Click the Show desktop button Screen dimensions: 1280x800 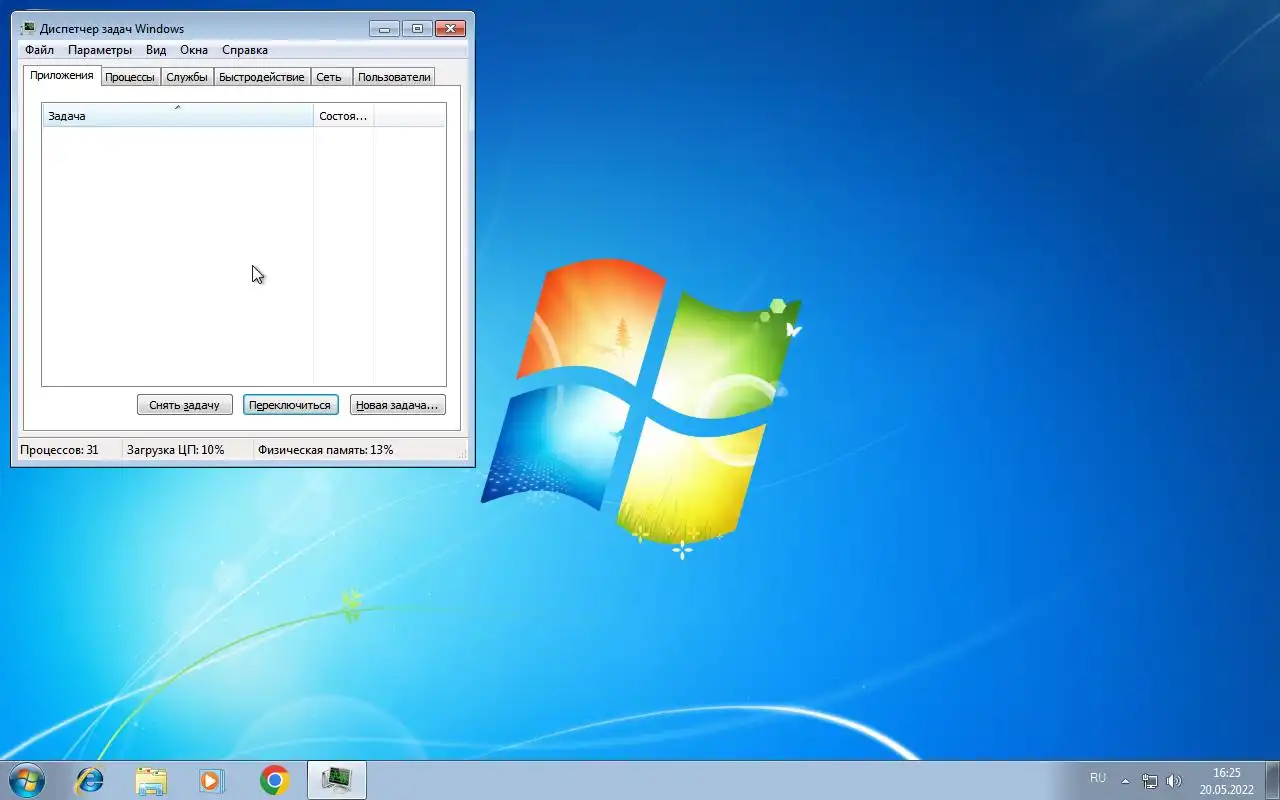click(x=1273, y=780)
